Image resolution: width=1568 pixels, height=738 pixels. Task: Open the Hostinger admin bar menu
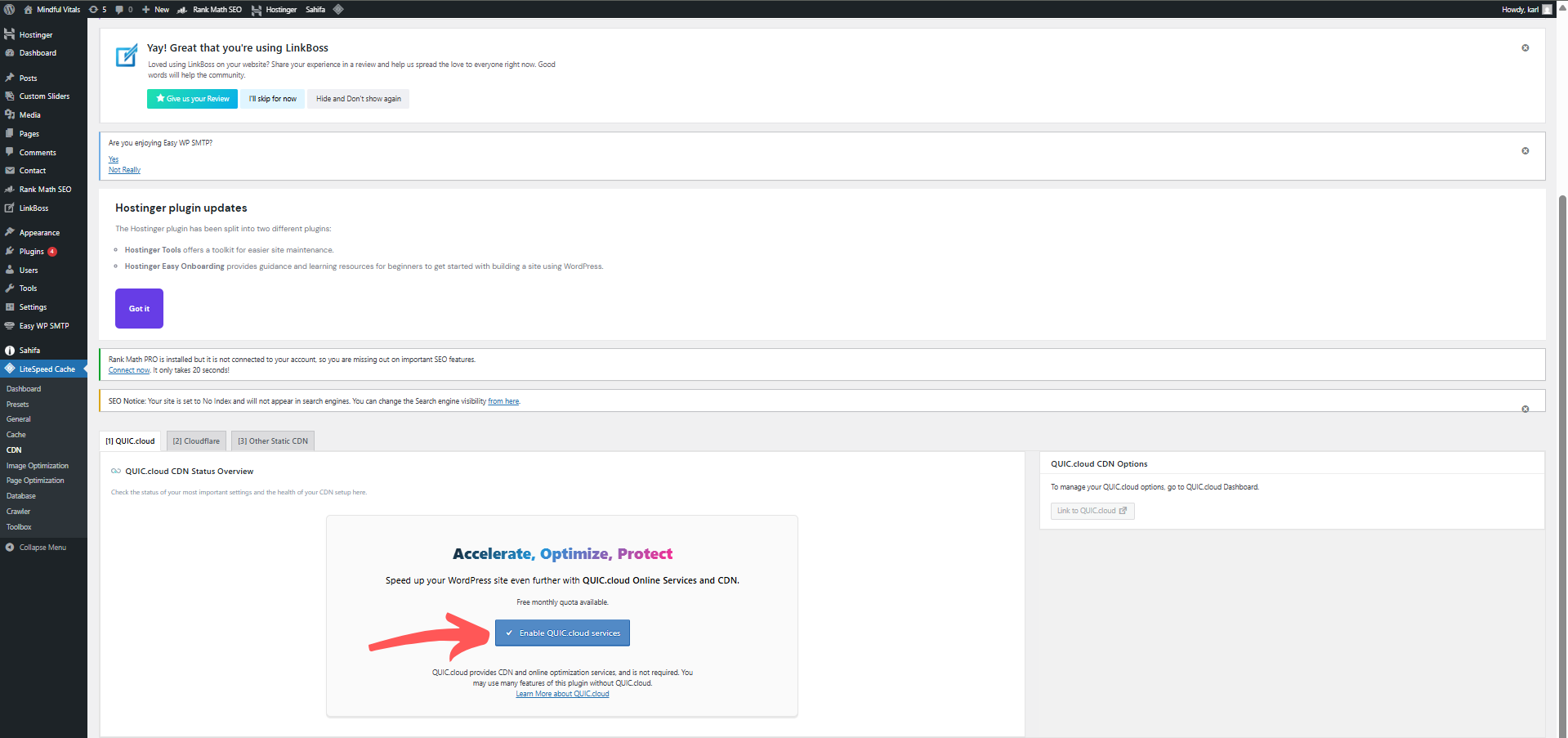(x=274, y=9)
